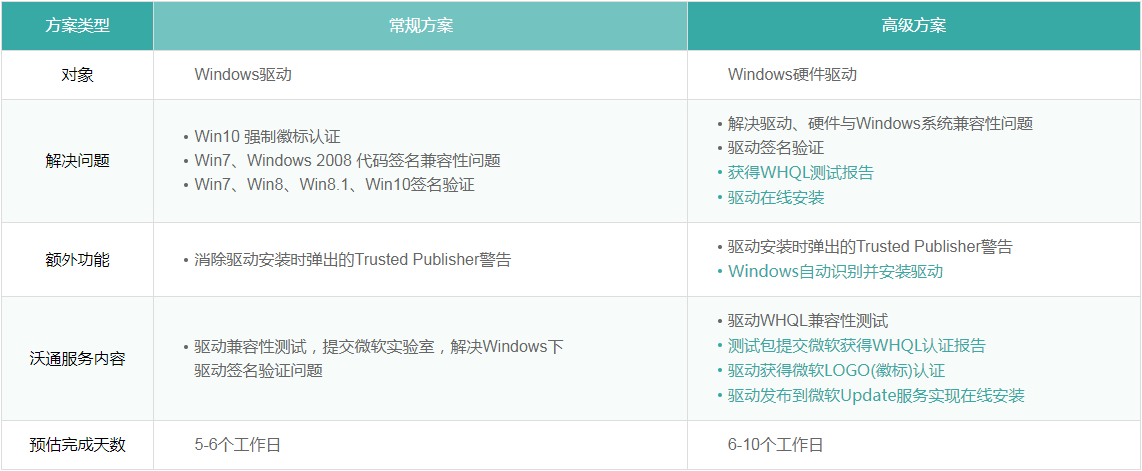Click the Windows自动识别并安装驱动 link
The width and height of the screenshot is (1142, 471).
835,272
